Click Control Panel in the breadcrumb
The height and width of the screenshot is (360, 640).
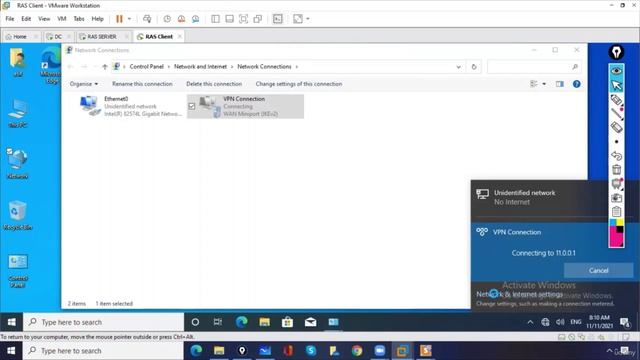point(147,67)
